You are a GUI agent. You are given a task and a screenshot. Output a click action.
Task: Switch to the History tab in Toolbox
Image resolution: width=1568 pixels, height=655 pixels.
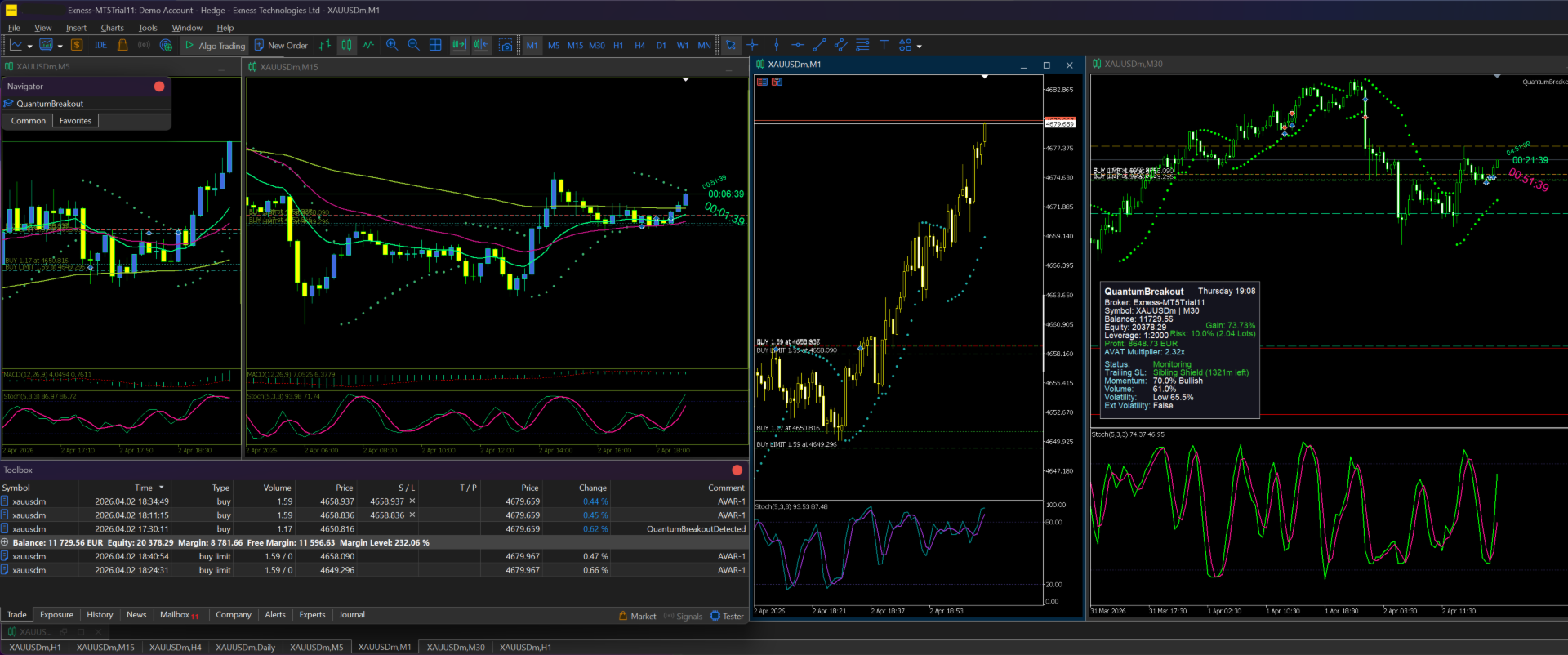click(100, 615)
